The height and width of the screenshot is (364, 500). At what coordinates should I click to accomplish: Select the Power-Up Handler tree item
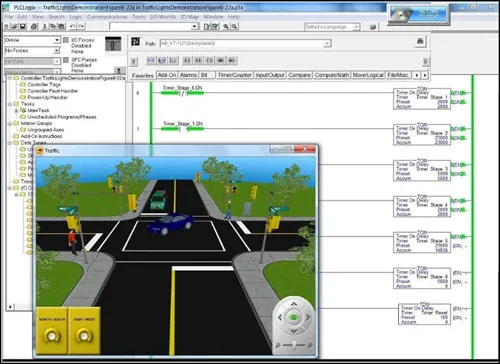(x=44, y=97)
